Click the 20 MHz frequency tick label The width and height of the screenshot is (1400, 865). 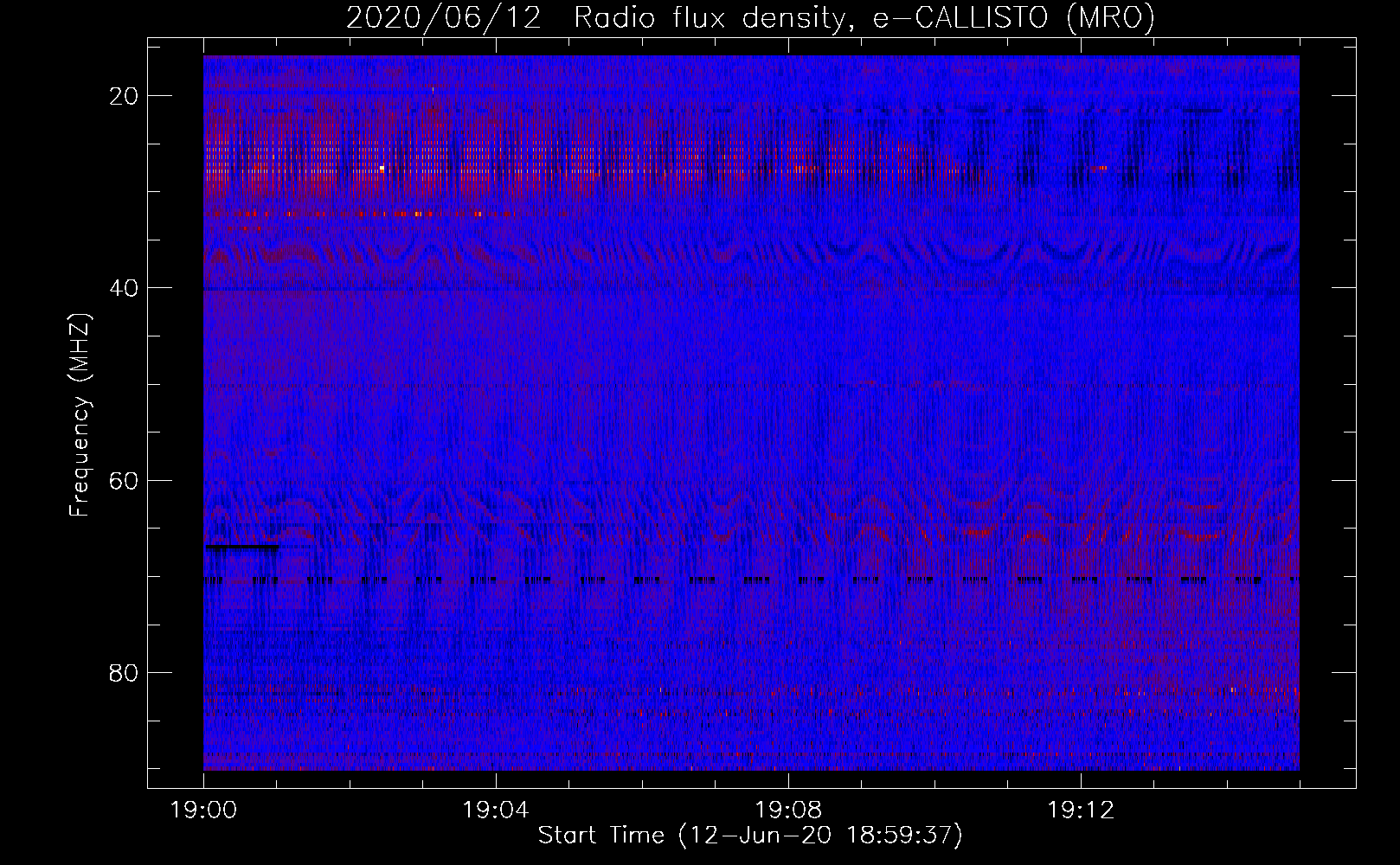point(124,96)
